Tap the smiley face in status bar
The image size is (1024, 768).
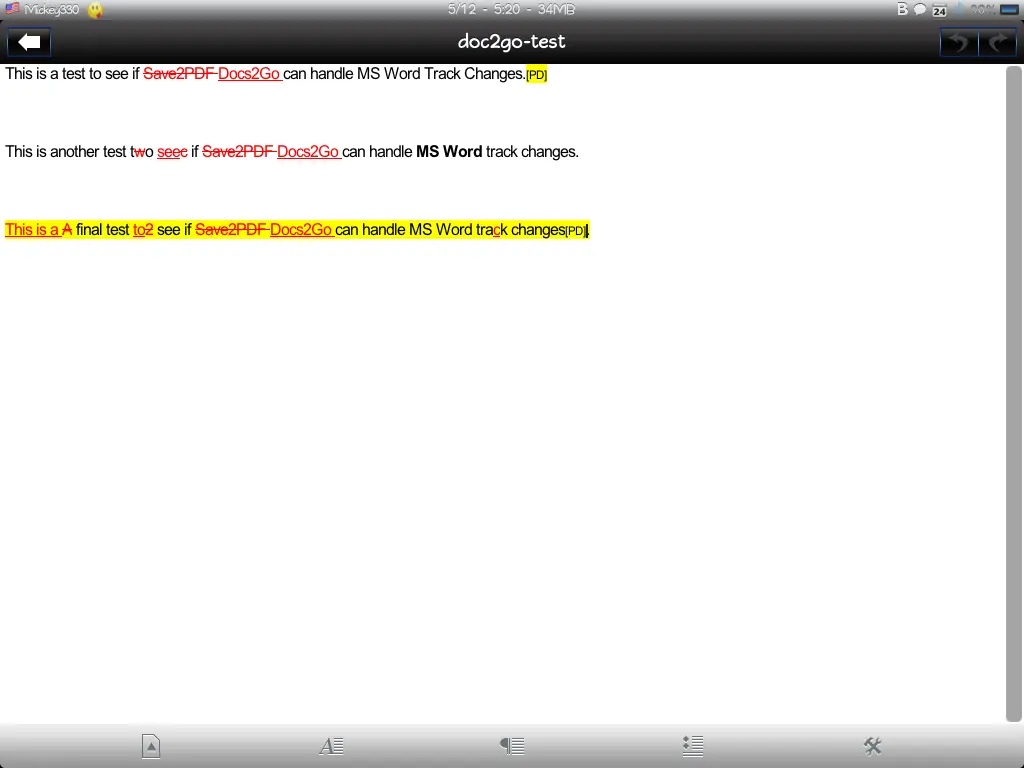click(x=95, y=10)
